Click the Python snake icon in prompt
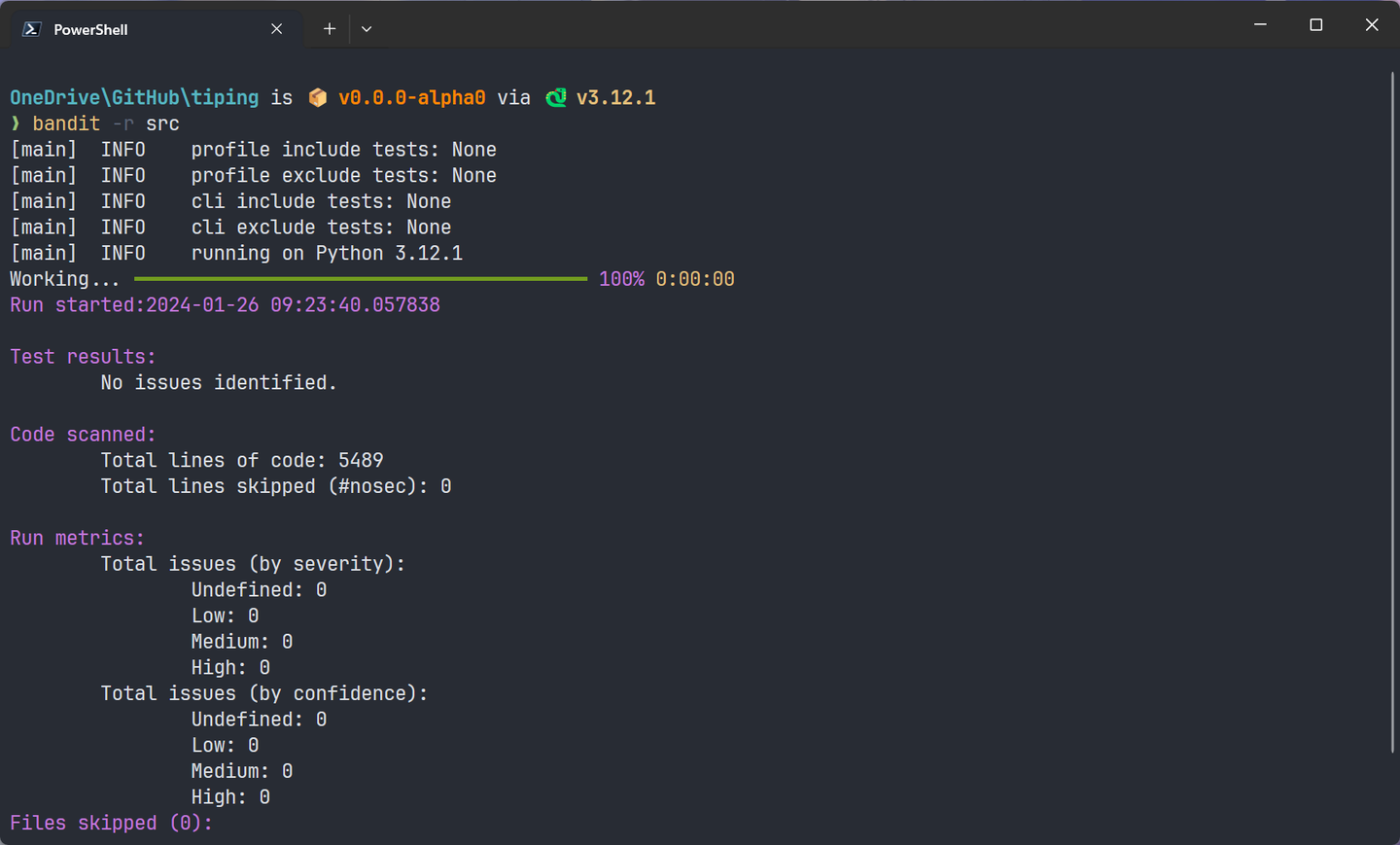Screen dimensions: 1400x845 [555, 97]
